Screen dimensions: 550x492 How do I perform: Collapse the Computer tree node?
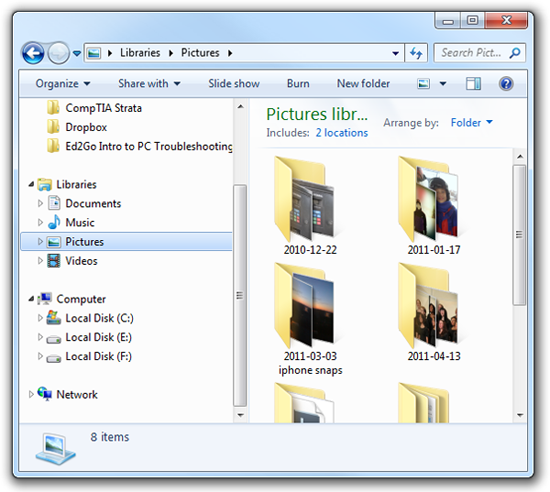(31, 299)
